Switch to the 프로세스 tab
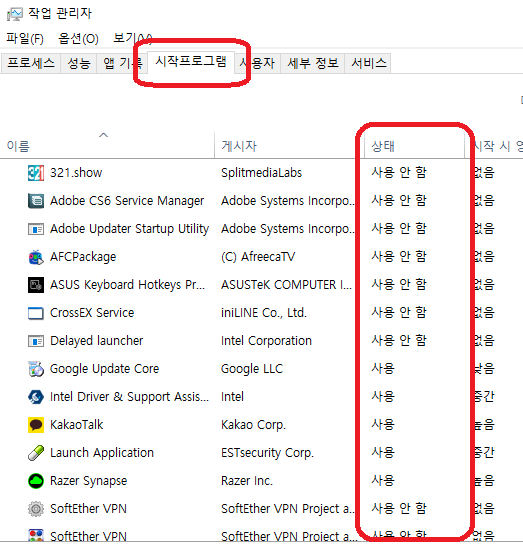Screen dimensions: 523x552 pos(31,63)
